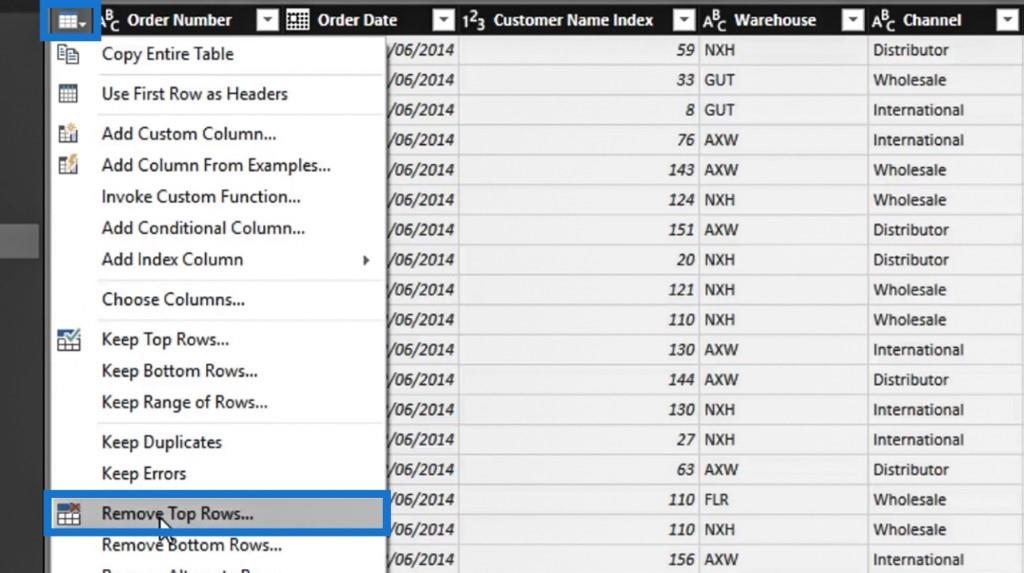
Task: Click the Customer Name Index cell 124
Action: [x=579, y=200]
